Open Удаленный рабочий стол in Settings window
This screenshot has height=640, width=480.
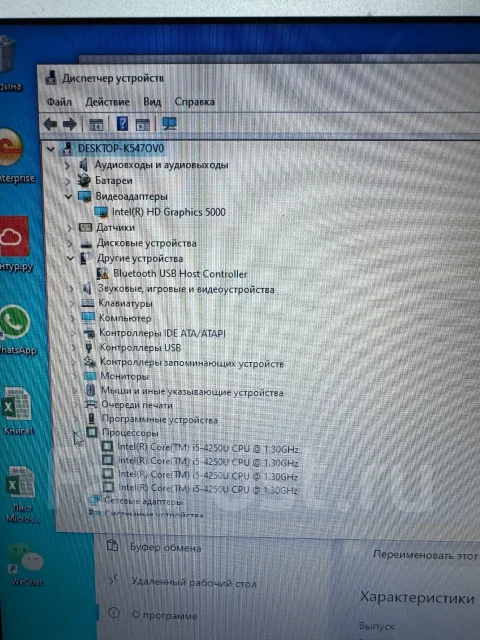point(182,582)
